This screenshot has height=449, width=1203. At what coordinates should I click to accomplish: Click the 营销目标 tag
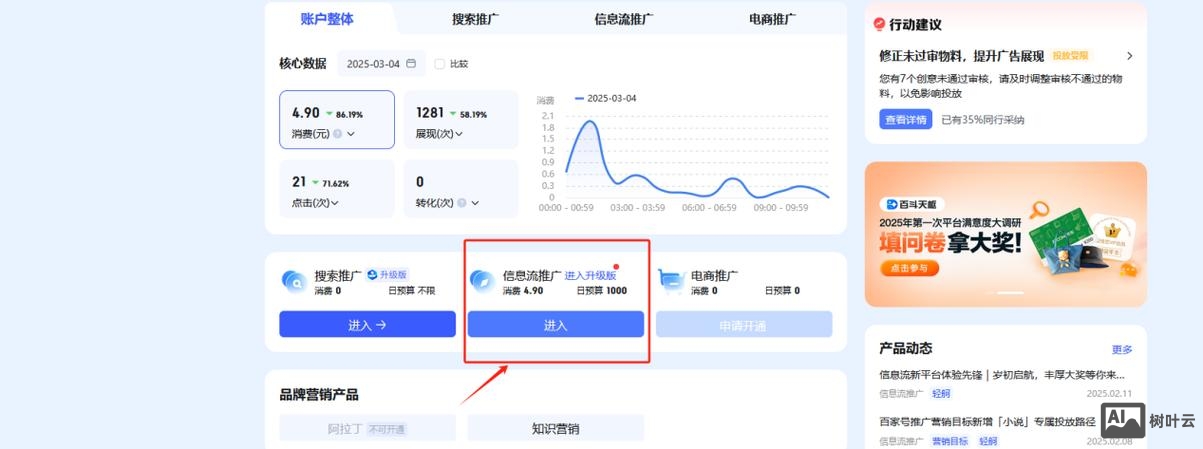(951, 441)
